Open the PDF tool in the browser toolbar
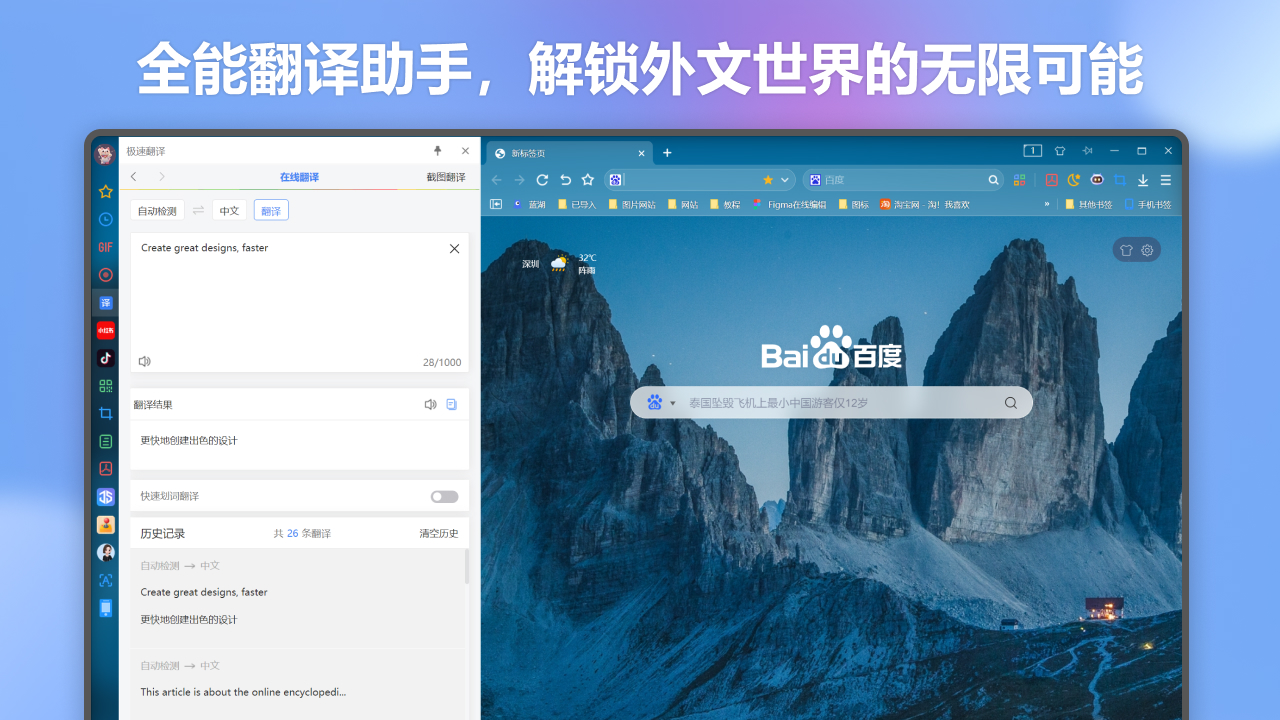 click(x=1051, y=180)
